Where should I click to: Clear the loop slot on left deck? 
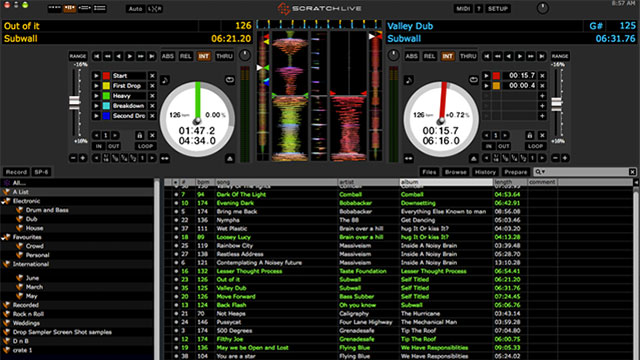[152, 135]
